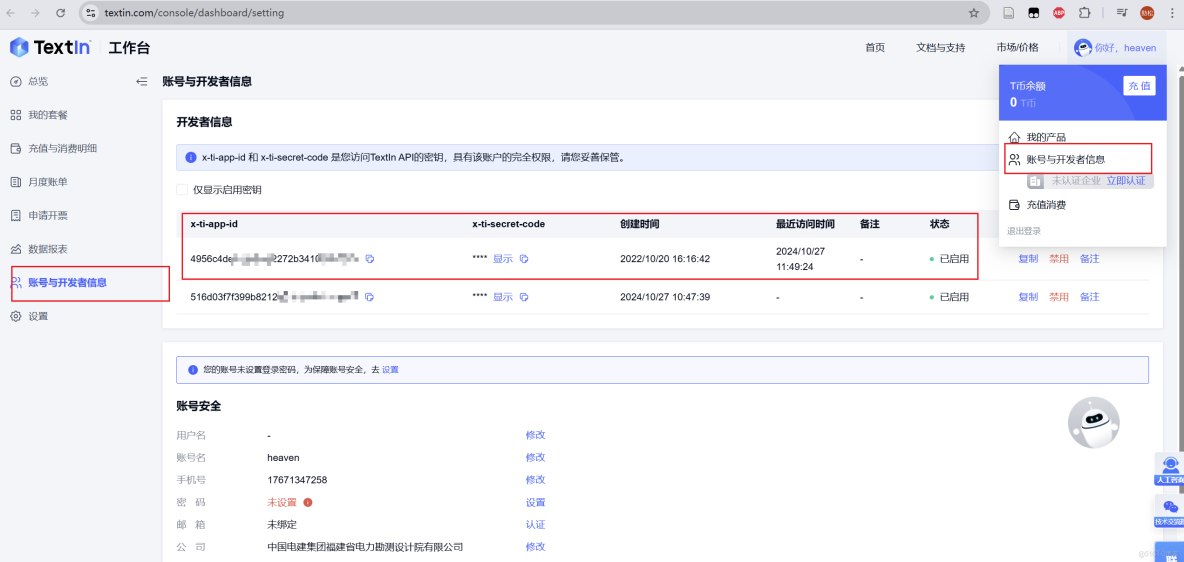Show the first row's secret code
This screenshot has height=562, width=1184.
tap(502, 259)
